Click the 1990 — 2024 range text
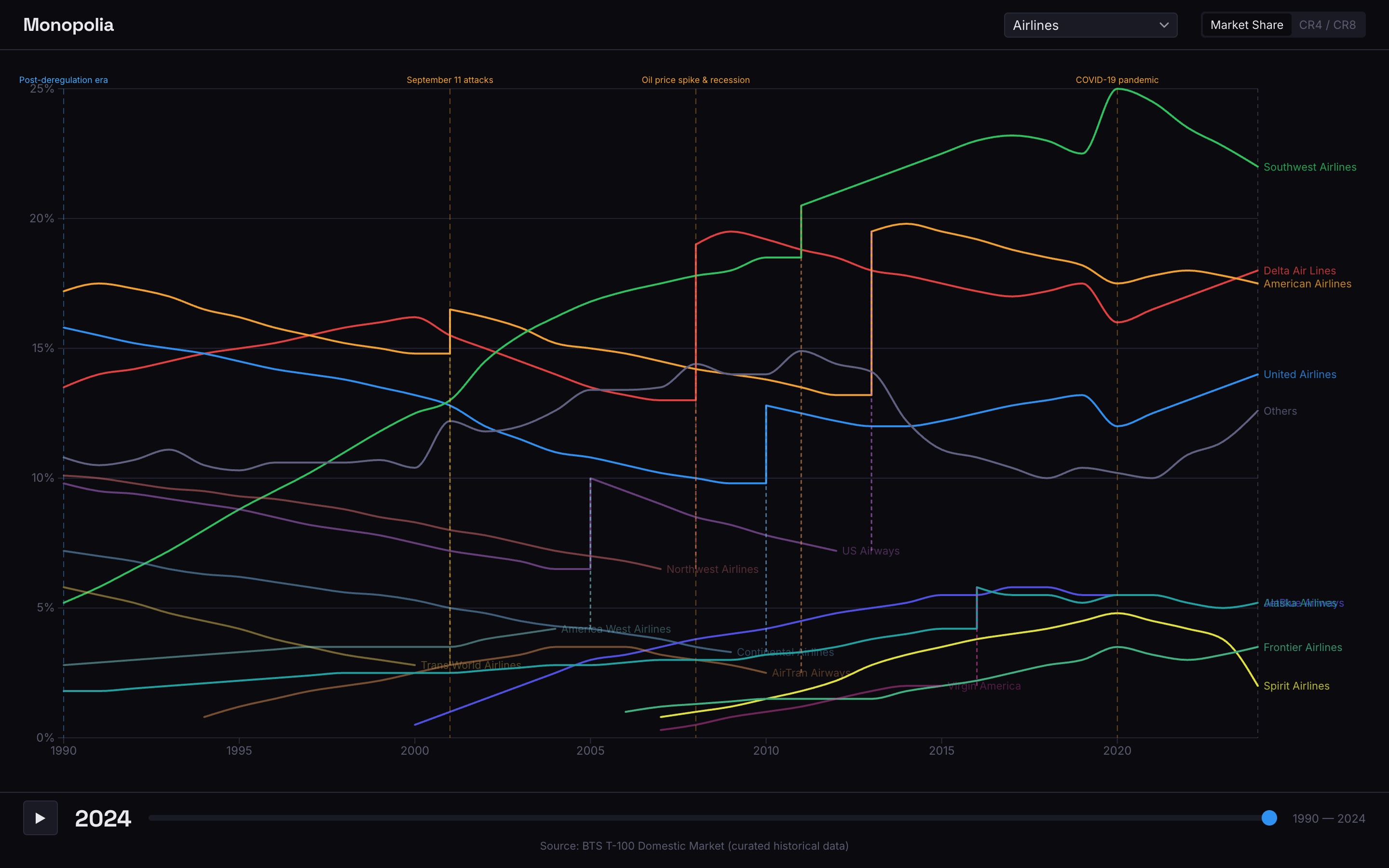This screenshot has width=1389, height=868. [1329, 819]
